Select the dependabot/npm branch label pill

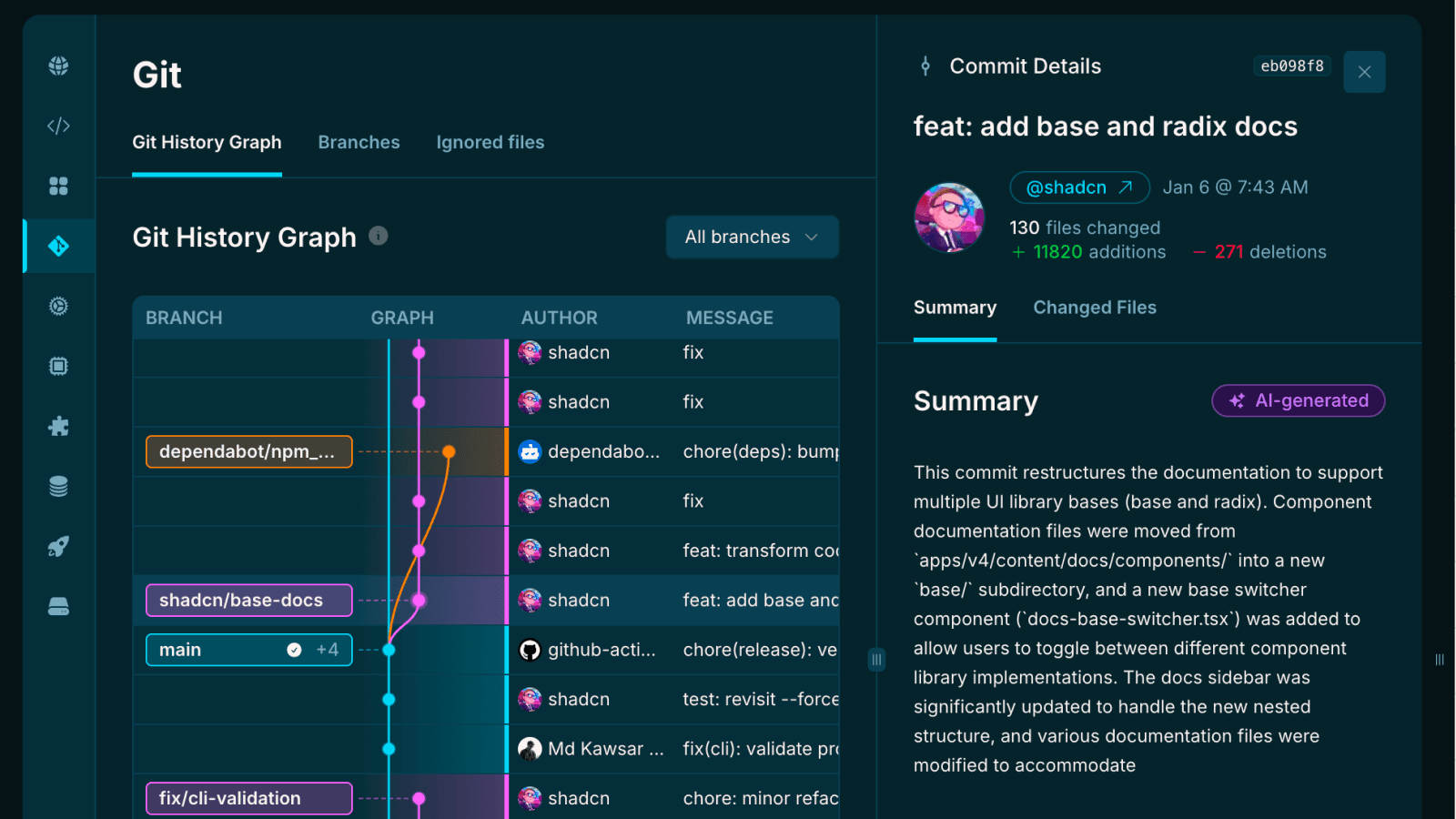pos(248,450)
